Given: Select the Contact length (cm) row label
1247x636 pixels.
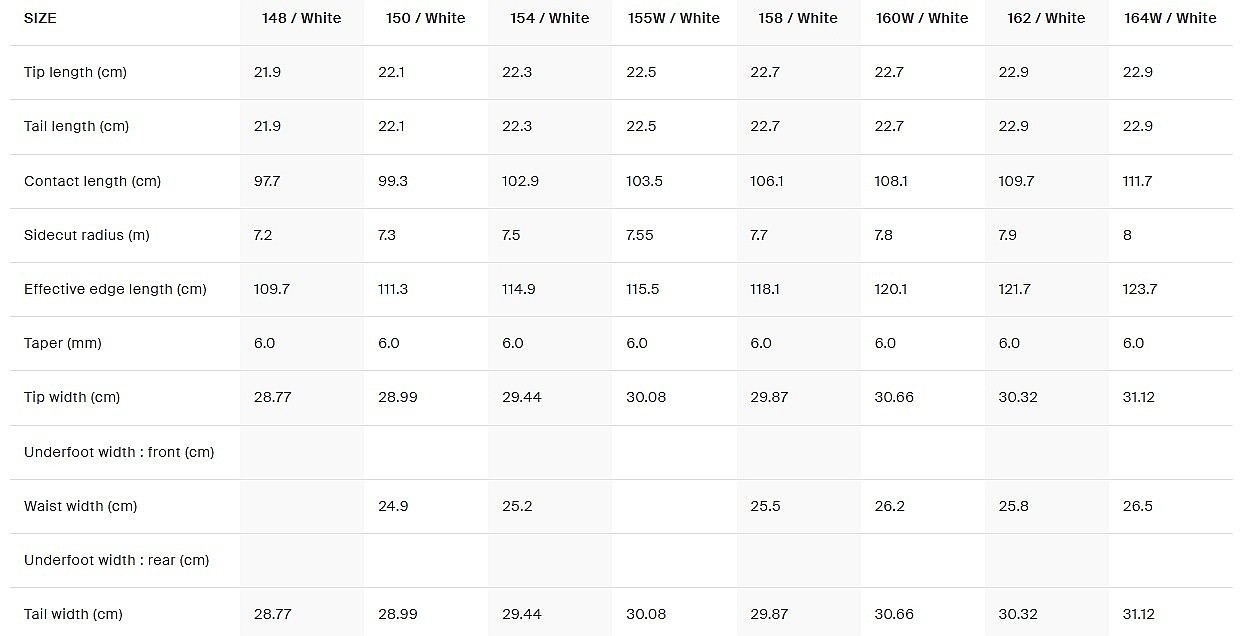Looking at the screenshot, I should (92, 181).
